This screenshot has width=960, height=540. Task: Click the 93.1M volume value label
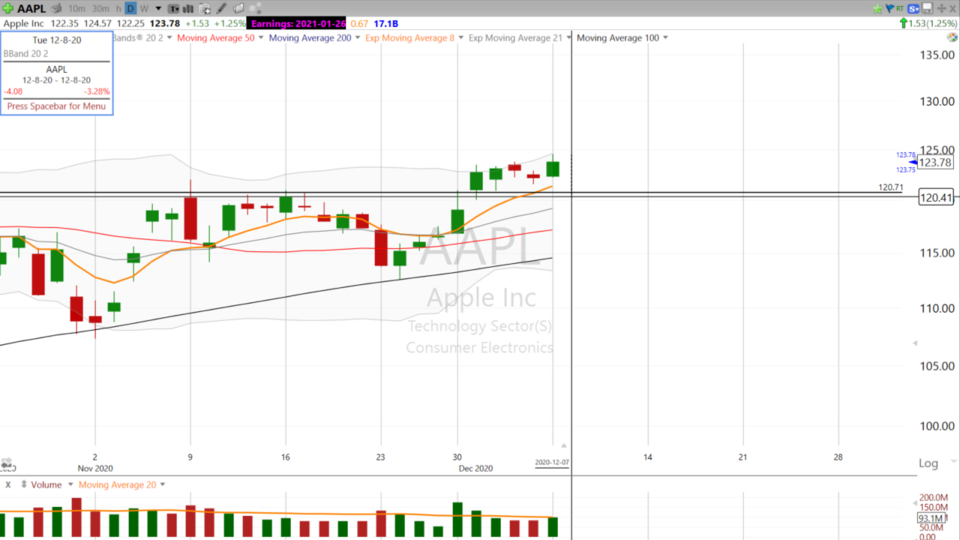pyautogui.click(x=931, y=519)
